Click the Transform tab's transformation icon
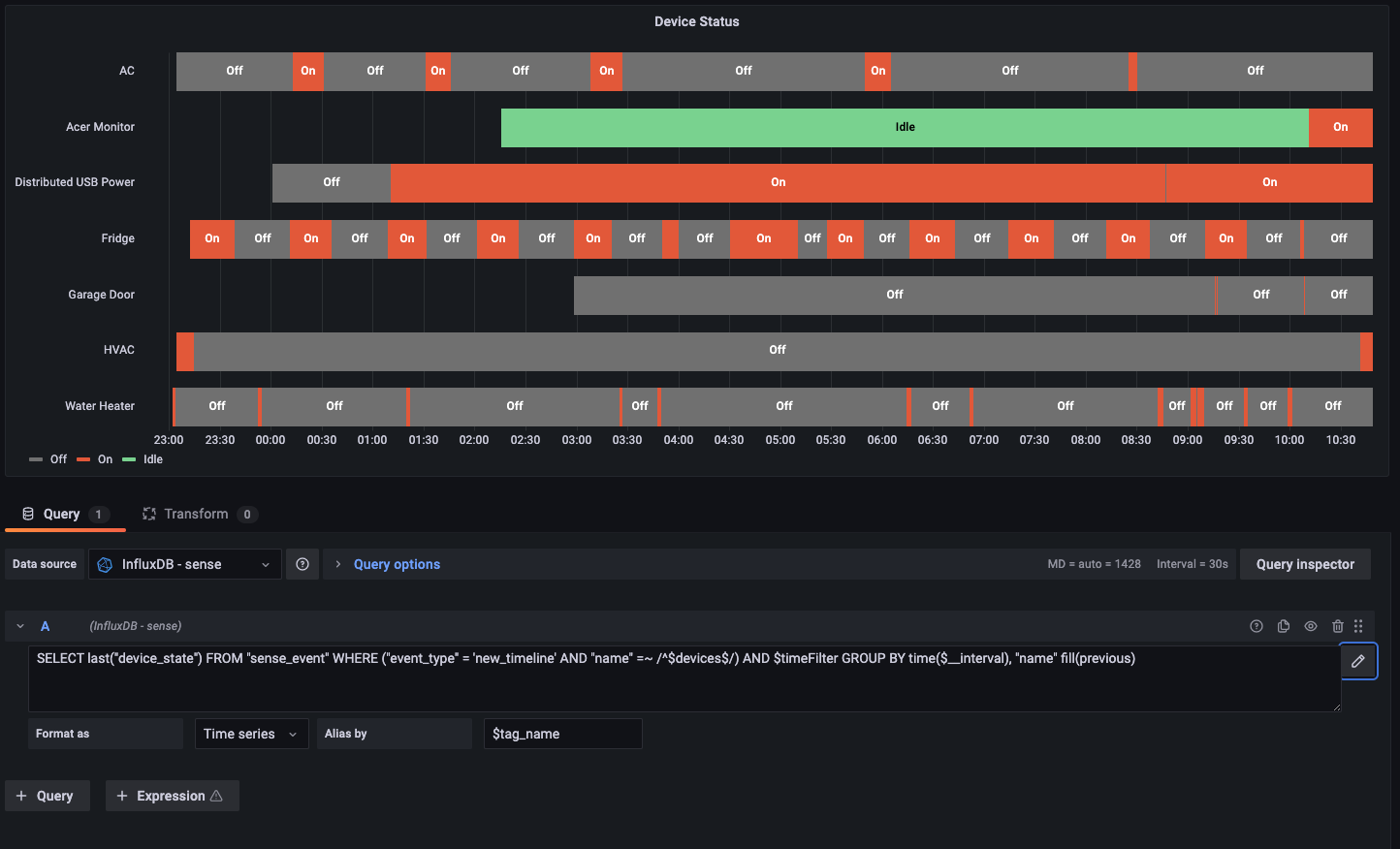Image resolution: width=1400 pixels, height=849 pixels. (148, 514)
